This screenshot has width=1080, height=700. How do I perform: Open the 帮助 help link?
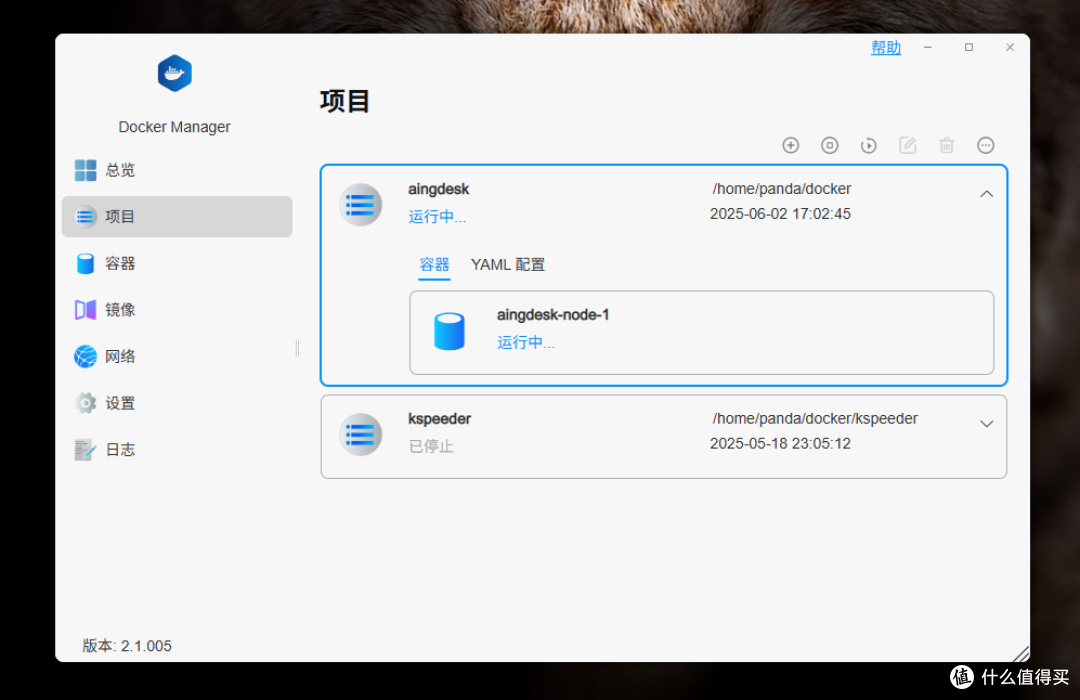point(886,48)
